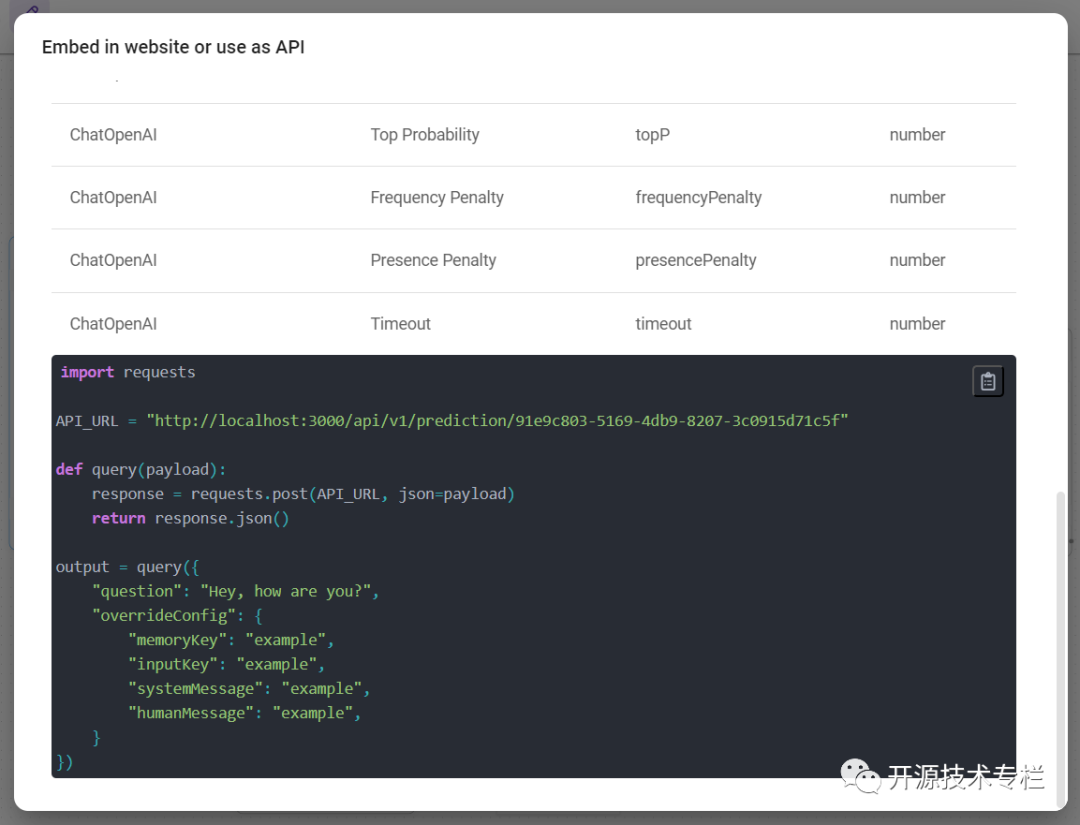The image size is (1080, 825).
Task: Click 'number' type in frequencyPenalty row
Action: 917,198
